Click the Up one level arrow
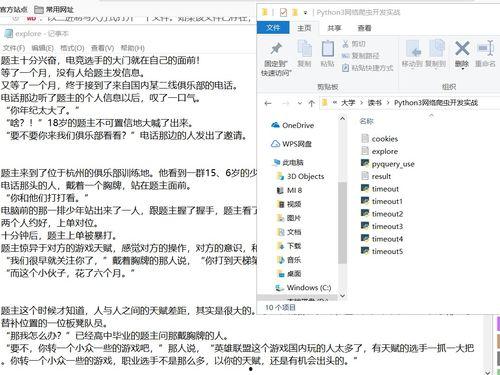Image resolution: width=500 pixels, height=375 pixels. [311, 103]
